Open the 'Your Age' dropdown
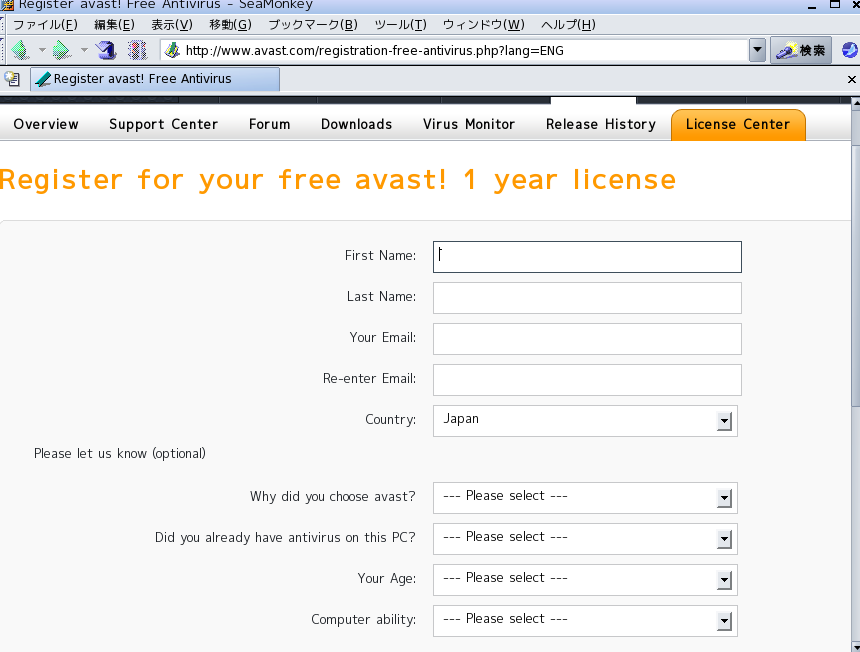 tap(724, 580)
